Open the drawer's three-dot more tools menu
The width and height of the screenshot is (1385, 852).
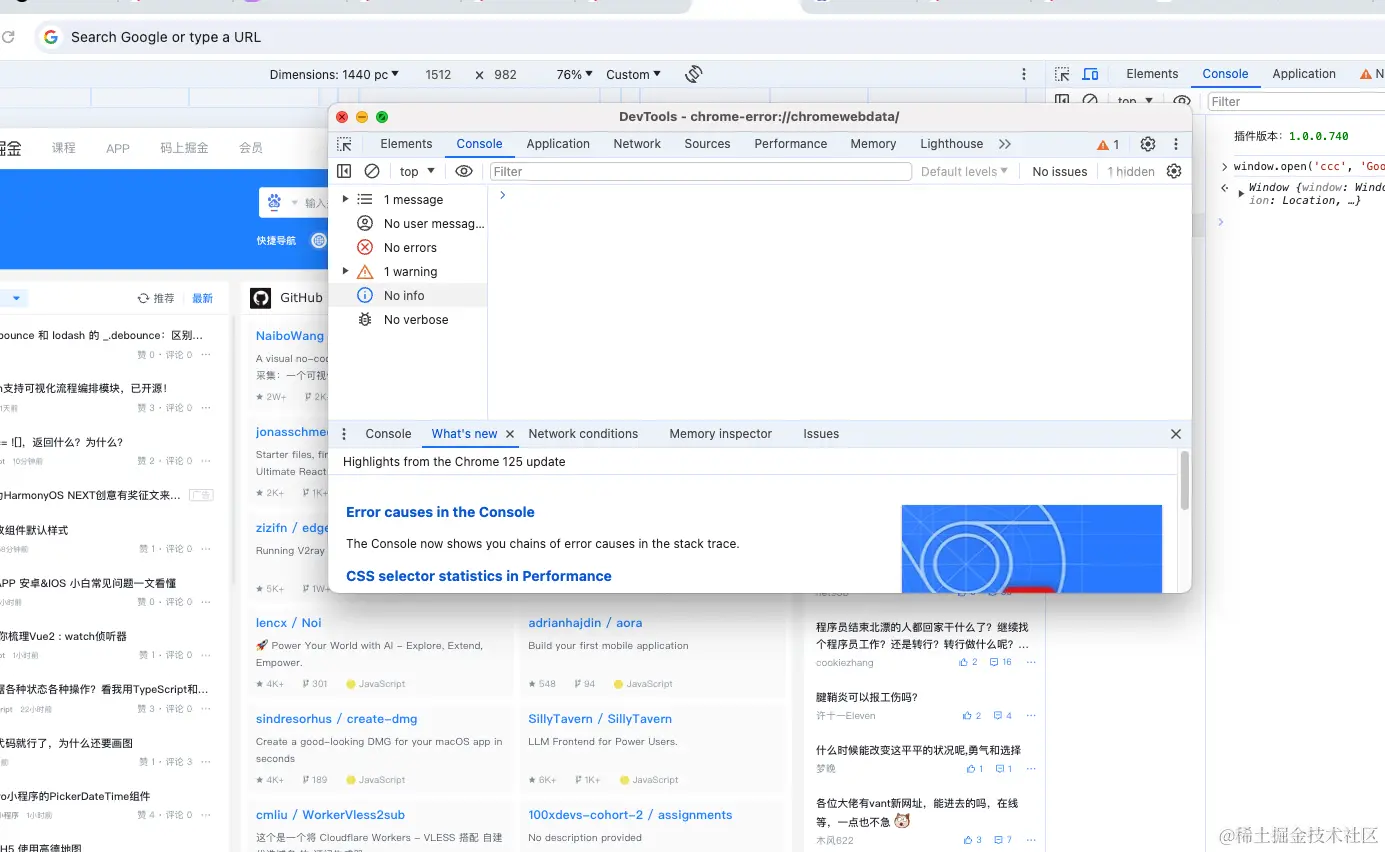tap(344, 434)
